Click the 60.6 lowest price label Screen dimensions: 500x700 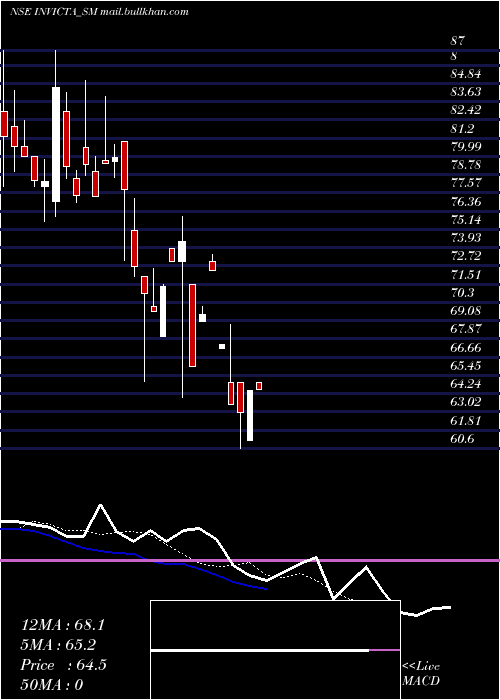(462, 439)
